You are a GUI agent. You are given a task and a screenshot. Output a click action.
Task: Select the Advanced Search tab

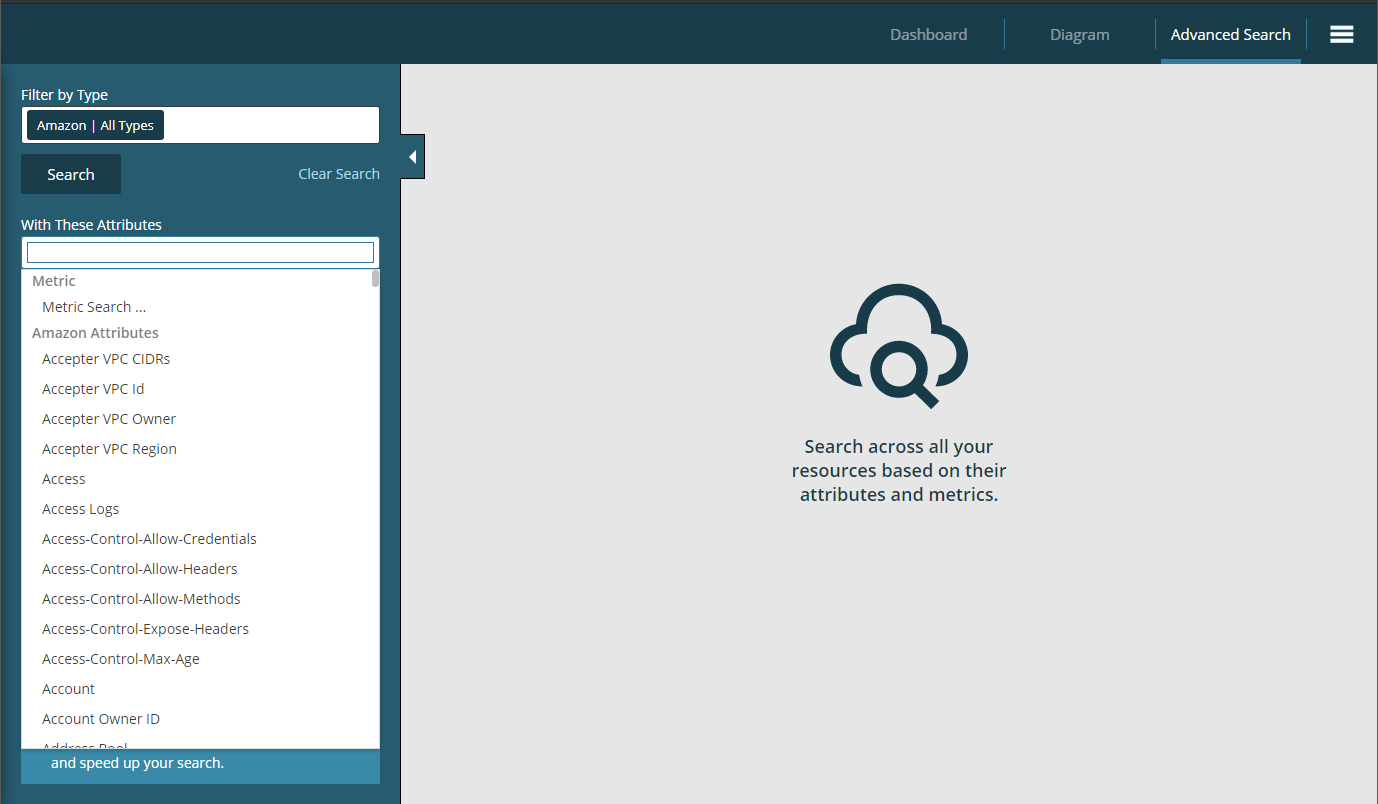pyautogui.click(x=1230, y=34)
